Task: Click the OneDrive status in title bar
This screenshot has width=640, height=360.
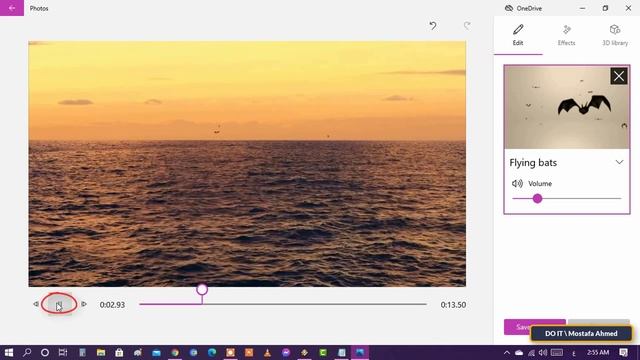Action: (524, 8)
